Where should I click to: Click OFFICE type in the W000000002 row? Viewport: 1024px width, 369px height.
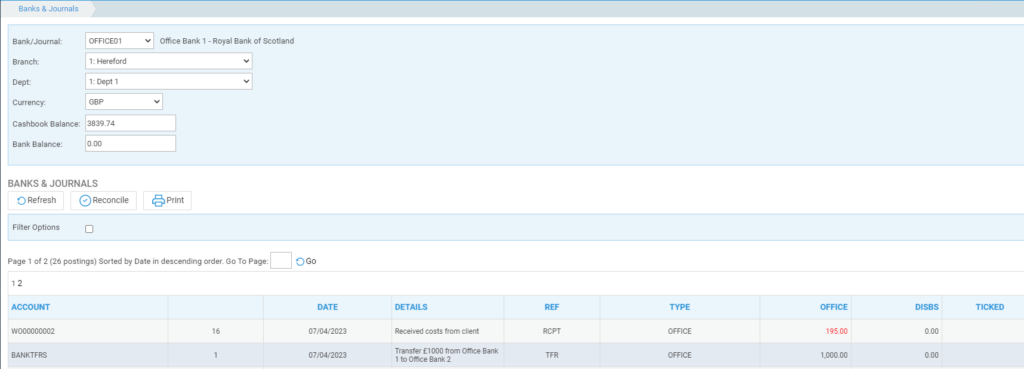(679, 331)
